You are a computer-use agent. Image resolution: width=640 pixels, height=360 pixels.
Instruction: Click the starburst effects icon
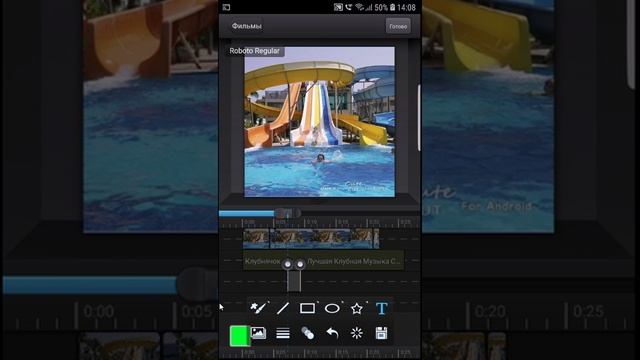[357, 333]
